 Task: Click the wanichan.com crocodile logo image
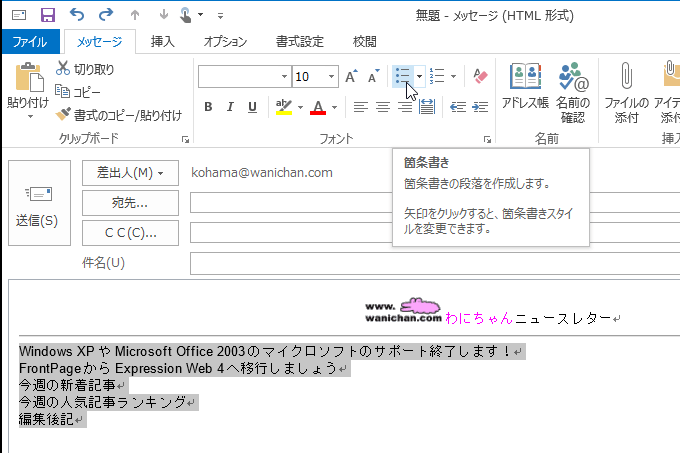(403, 310)
